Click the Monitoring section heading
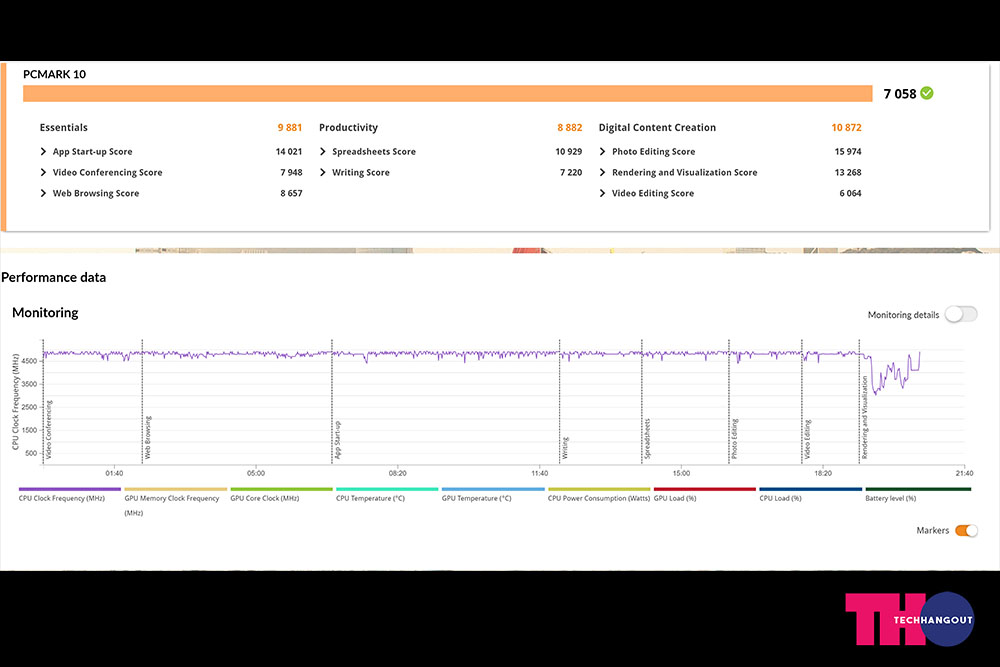The image size is (1000, 667). click(x=45, y=312)
